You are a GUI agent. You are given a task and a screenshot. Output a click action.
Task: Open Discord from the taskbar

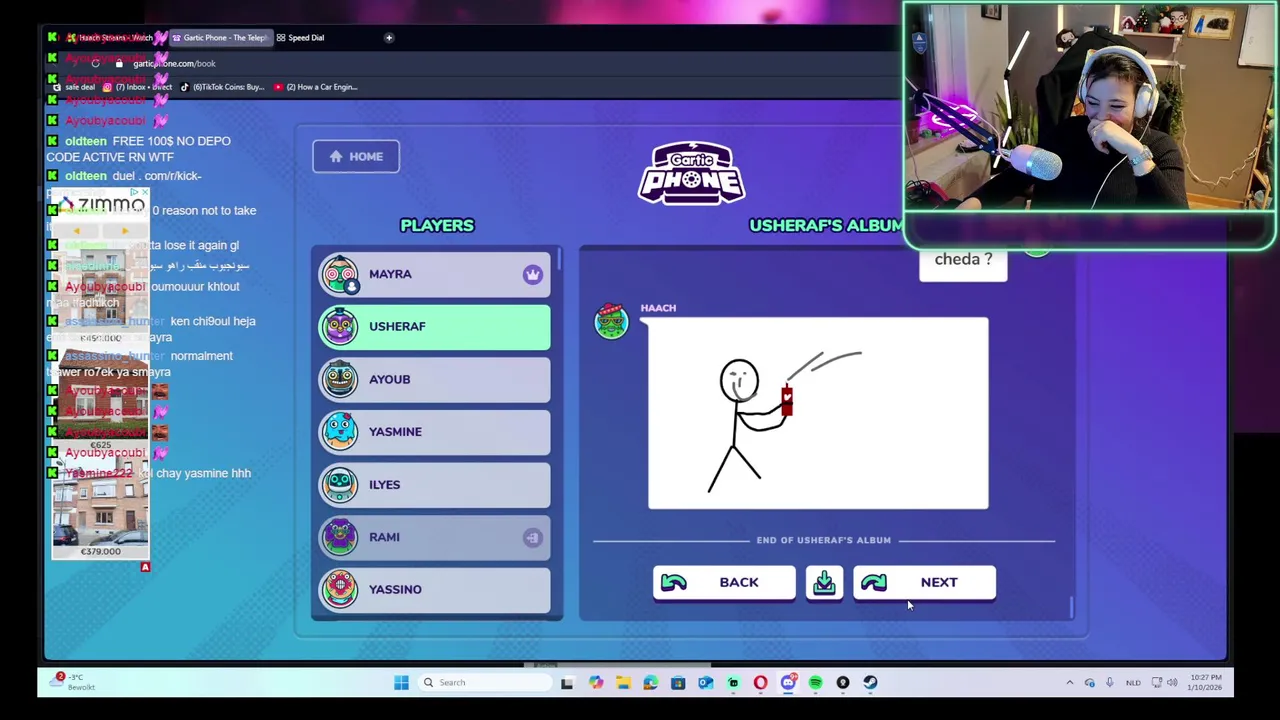tap(788, 683)
